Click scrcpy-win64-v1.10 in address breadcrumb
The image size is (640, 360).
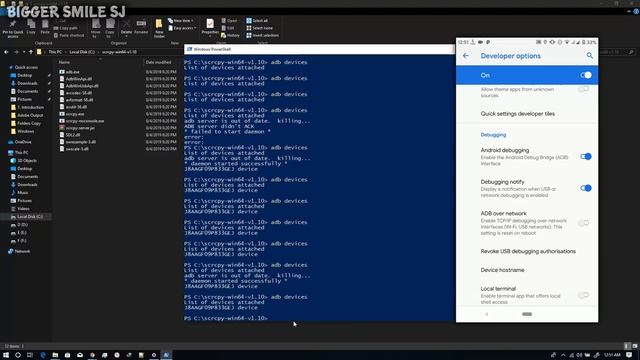click(x=119, y=52)
